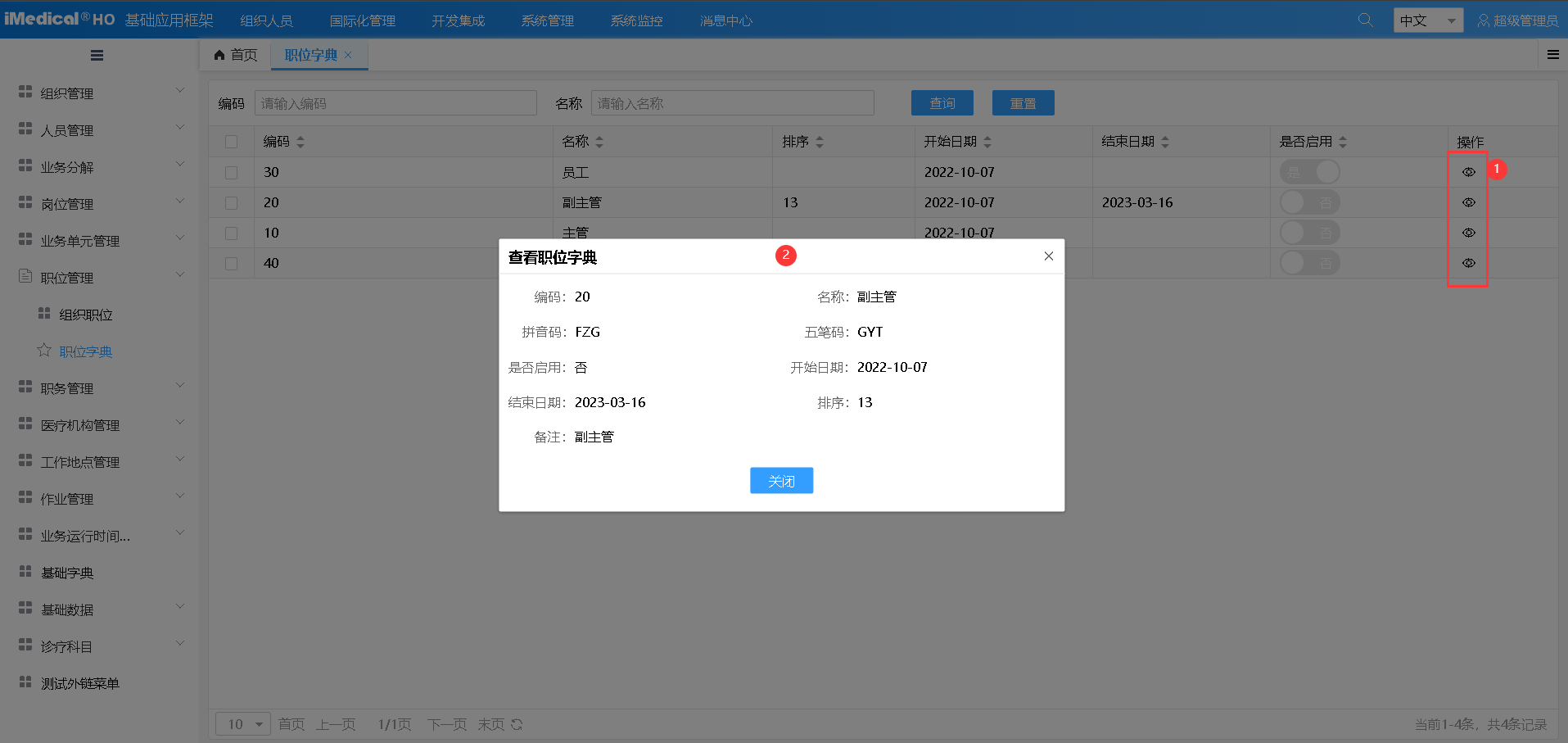This screenshot has height=743, width=1568.
Task: Select the 职位字典 tab
Action: 313,55
